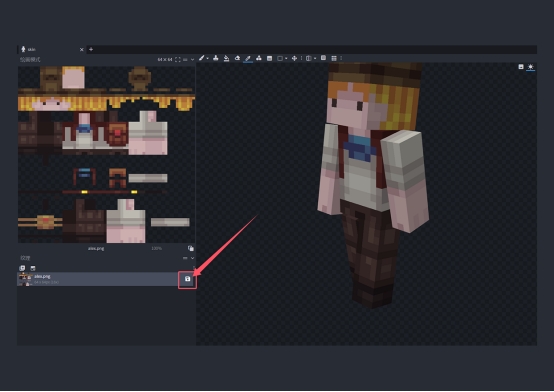Click the save icon in the preview corner
Screen dimensions: 554x392
[521, 67]
